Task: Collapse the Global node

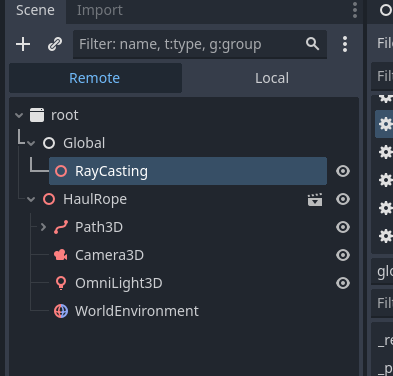Action: pyautogui.click(x=31, y=143)
